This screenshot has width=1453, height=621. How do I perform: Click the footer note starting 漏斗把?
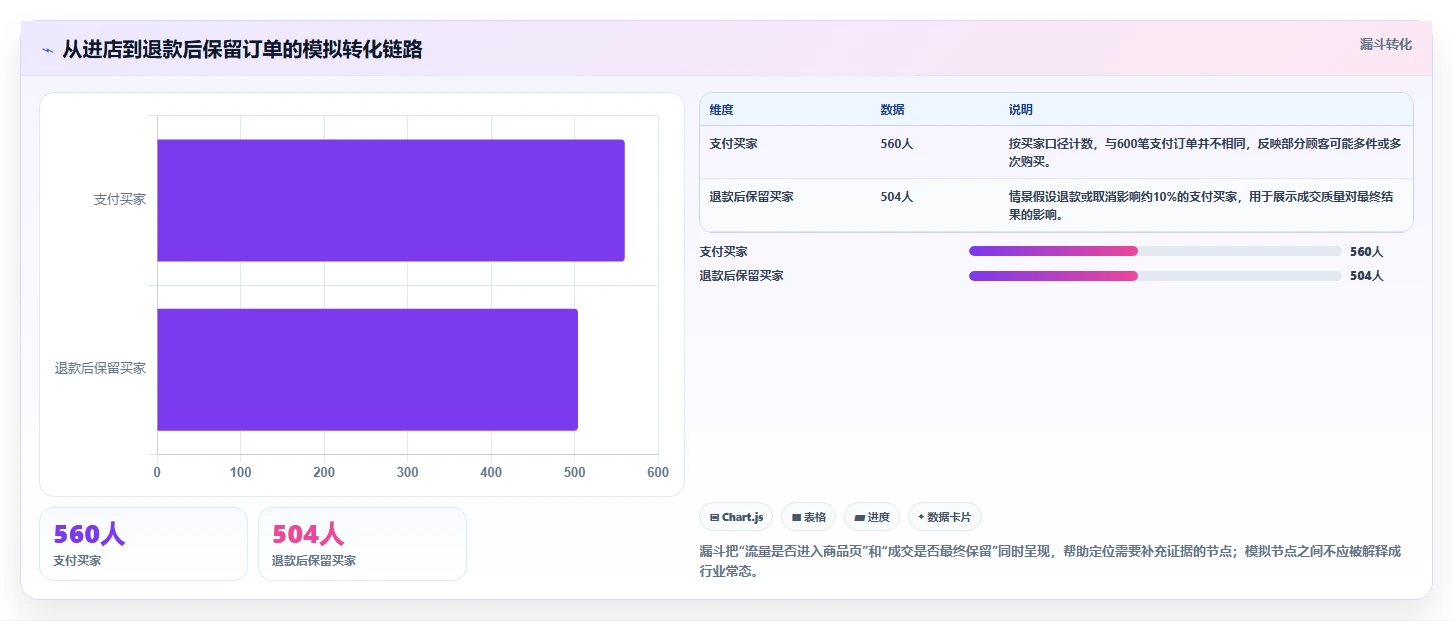coord(1050,562)
